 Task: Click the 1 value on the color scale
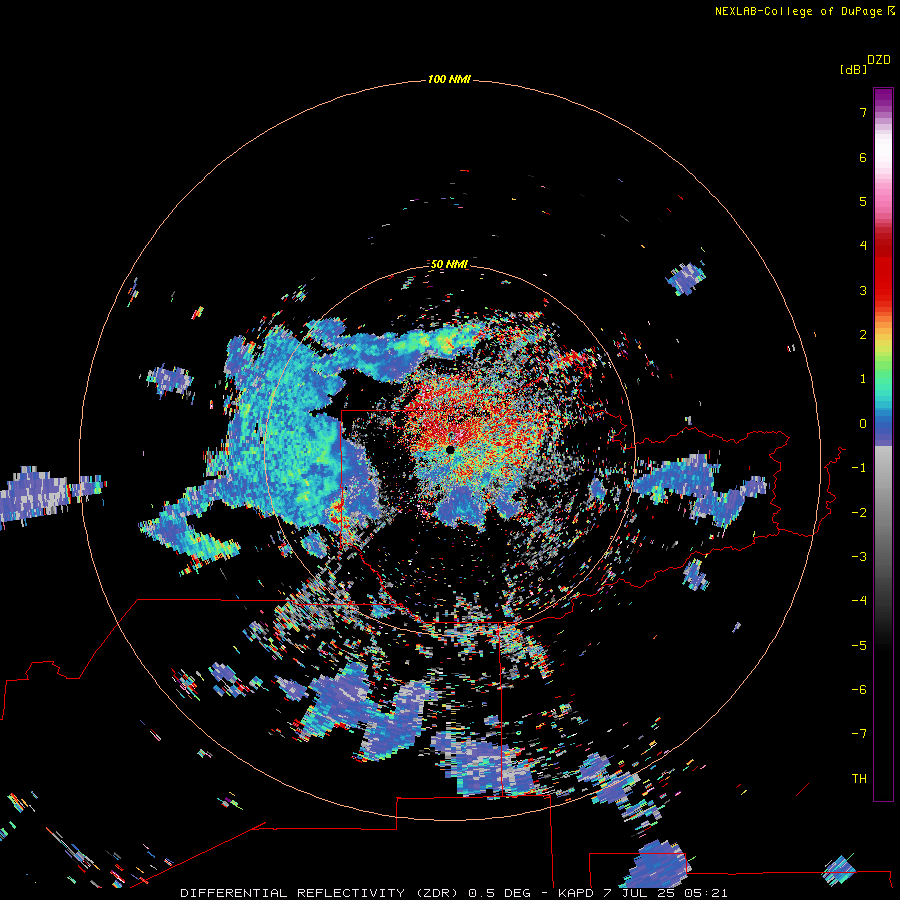click(x=863, y=379)
